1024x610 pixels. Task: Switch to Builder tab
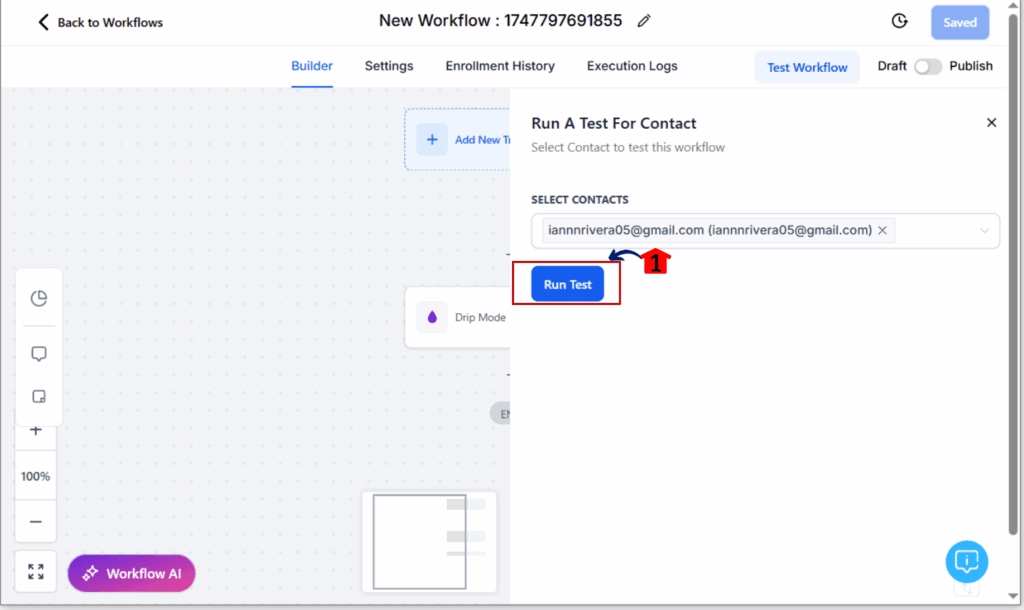tap(312, 66)
